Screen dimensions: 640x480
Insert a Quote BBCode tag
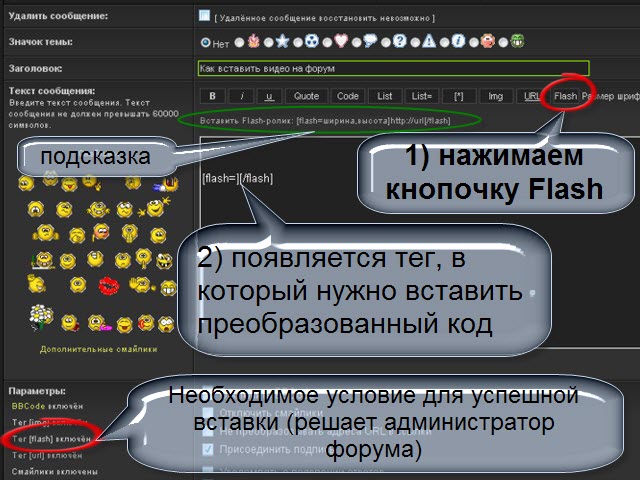pyautogui.click(x=307, y=96)
